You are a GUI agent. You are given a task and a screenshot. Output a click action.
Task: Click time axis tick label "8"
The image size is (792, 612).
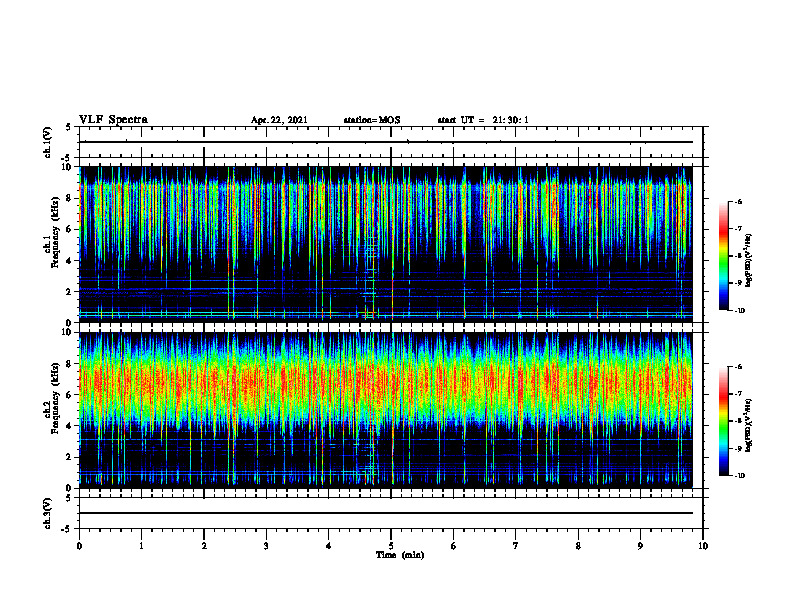pyautogui.click(x=578, y=546)
